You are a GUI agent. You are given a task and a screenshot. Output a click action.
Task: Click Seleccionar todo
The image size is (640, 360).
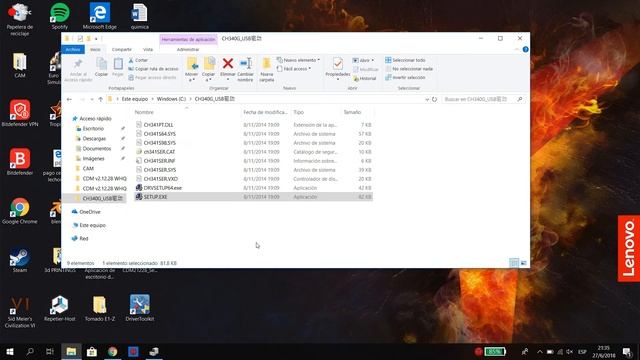coord(405,60)
